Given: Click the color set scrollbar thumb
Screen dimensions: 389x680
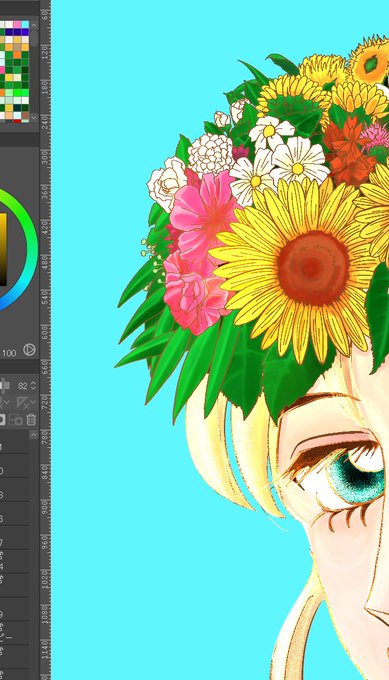Looking at the screenshot, I should (34, 38).
